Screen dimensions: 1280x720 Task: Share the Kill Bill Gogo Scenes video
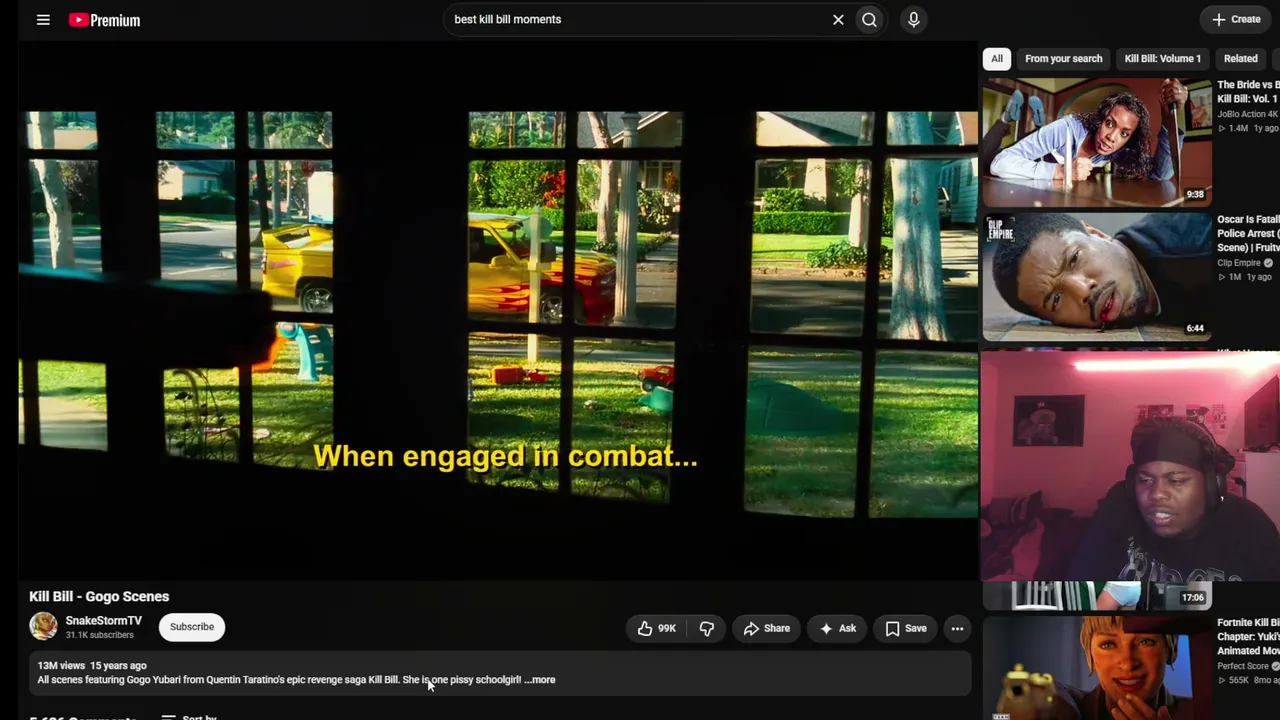point(767,628)
